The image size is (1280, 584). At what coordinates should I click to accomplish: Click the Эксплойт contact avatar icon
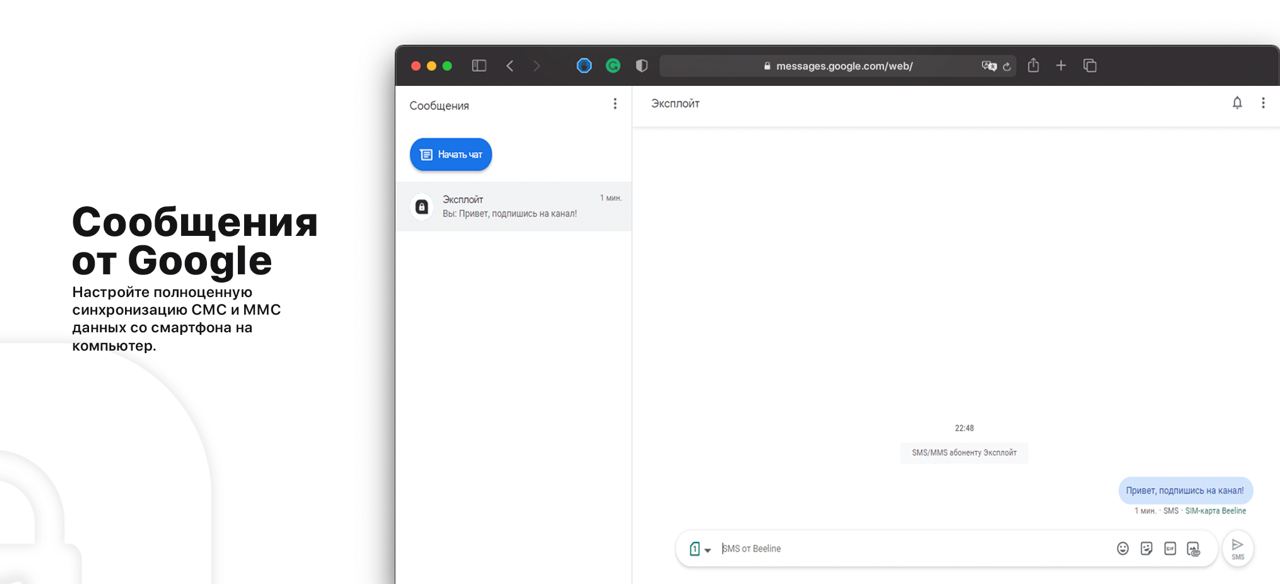coord(422,207)
